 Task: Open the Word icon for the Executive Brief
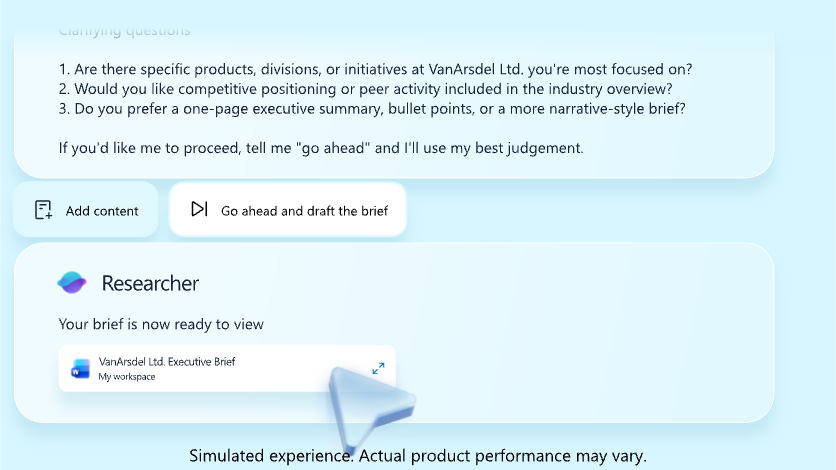[x=81, y=369]
